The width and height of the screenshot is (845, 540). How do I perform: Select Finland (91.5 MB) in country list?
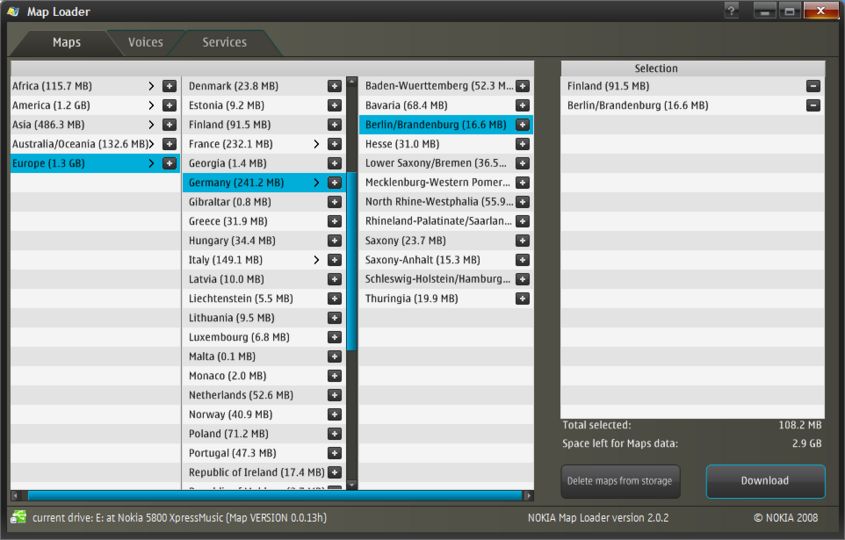point(263,125)
